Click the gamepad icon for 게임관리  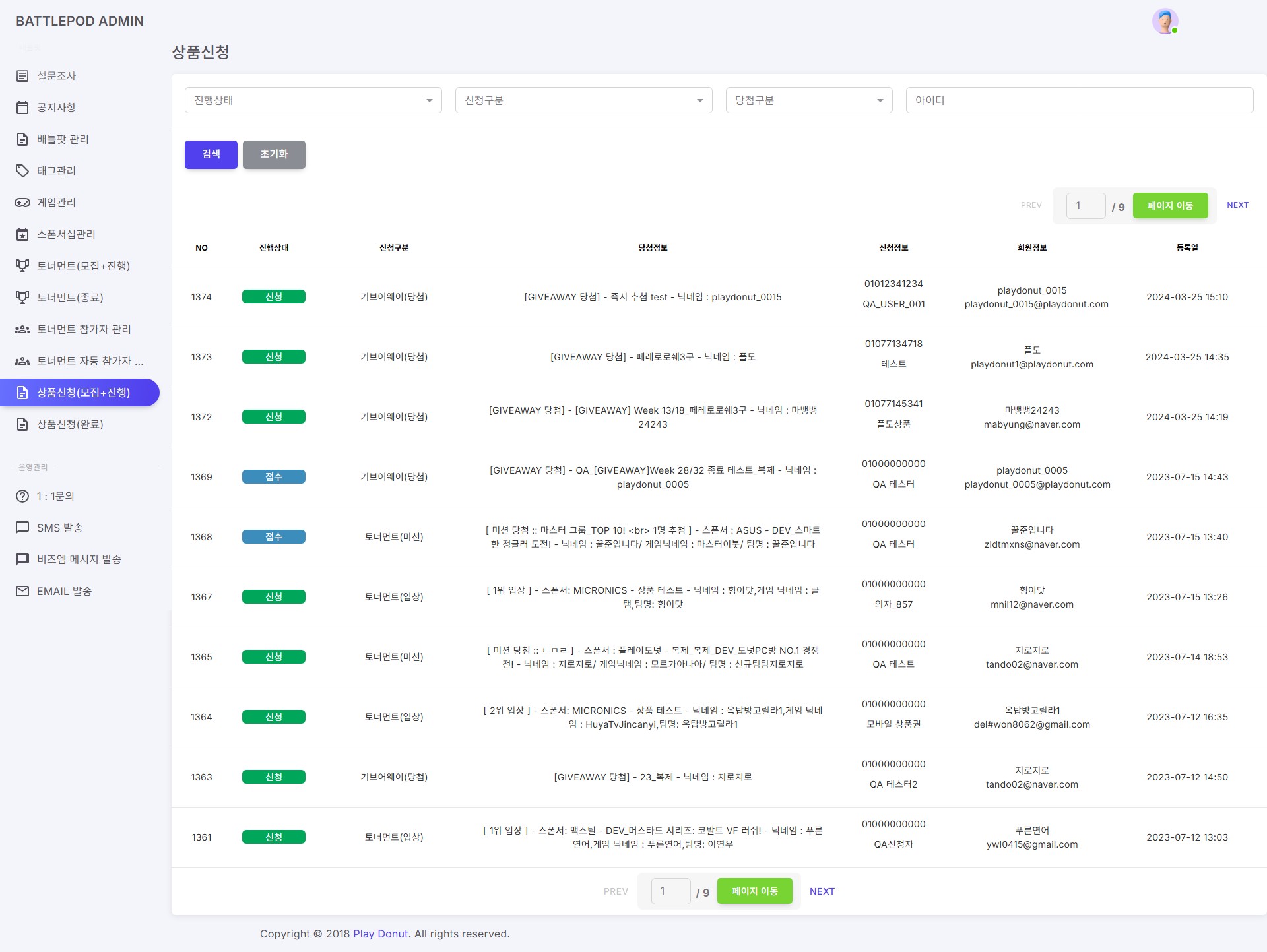coord(22,203)
